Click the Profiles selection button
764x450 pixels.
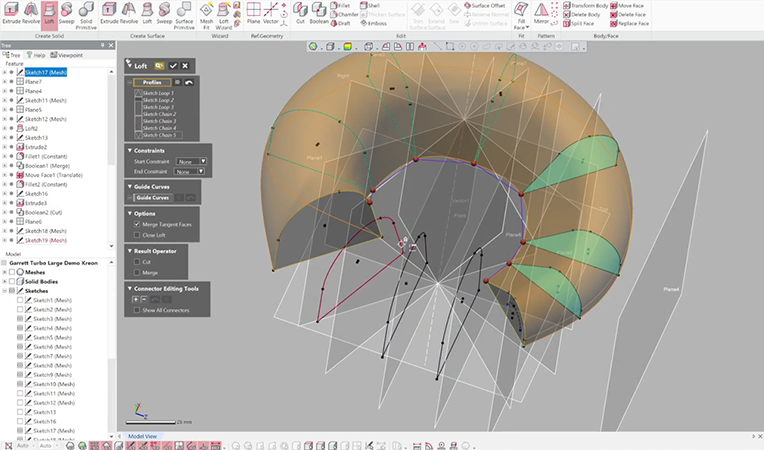click(151, 82)
